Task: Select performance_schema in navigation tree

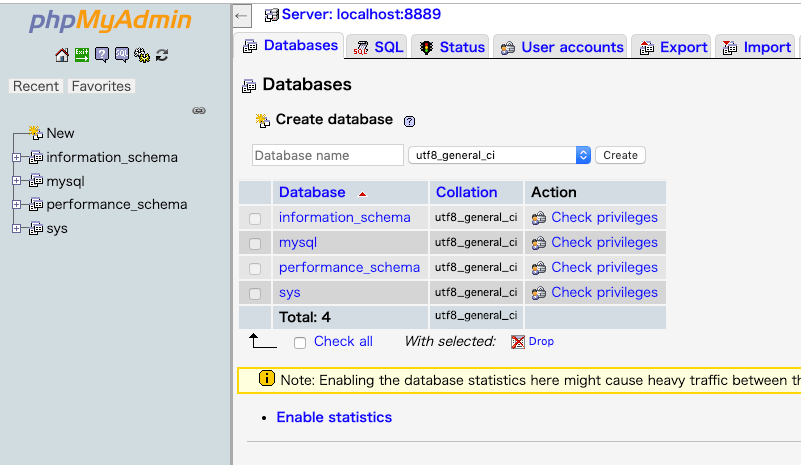Action: 116,204
